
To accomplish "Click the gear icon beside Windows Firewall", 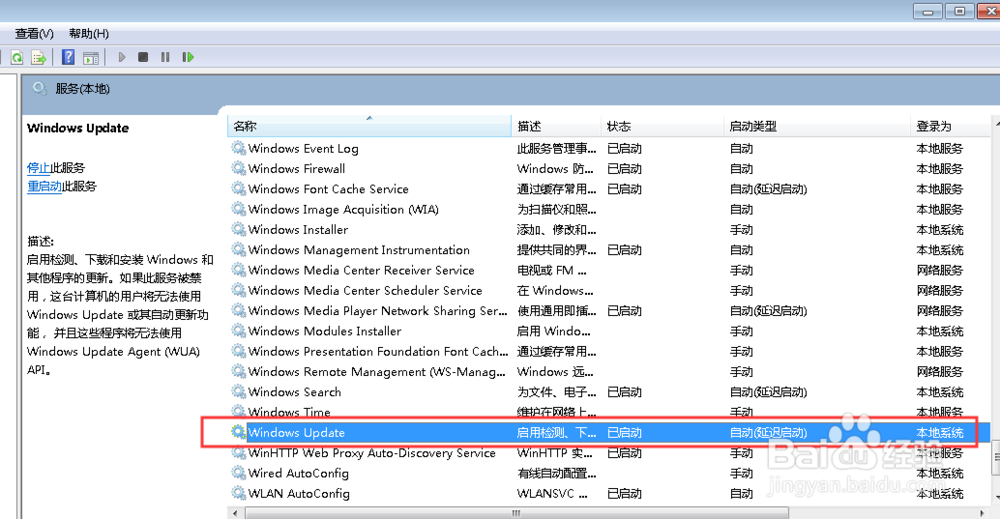I will tap(239, 168).
